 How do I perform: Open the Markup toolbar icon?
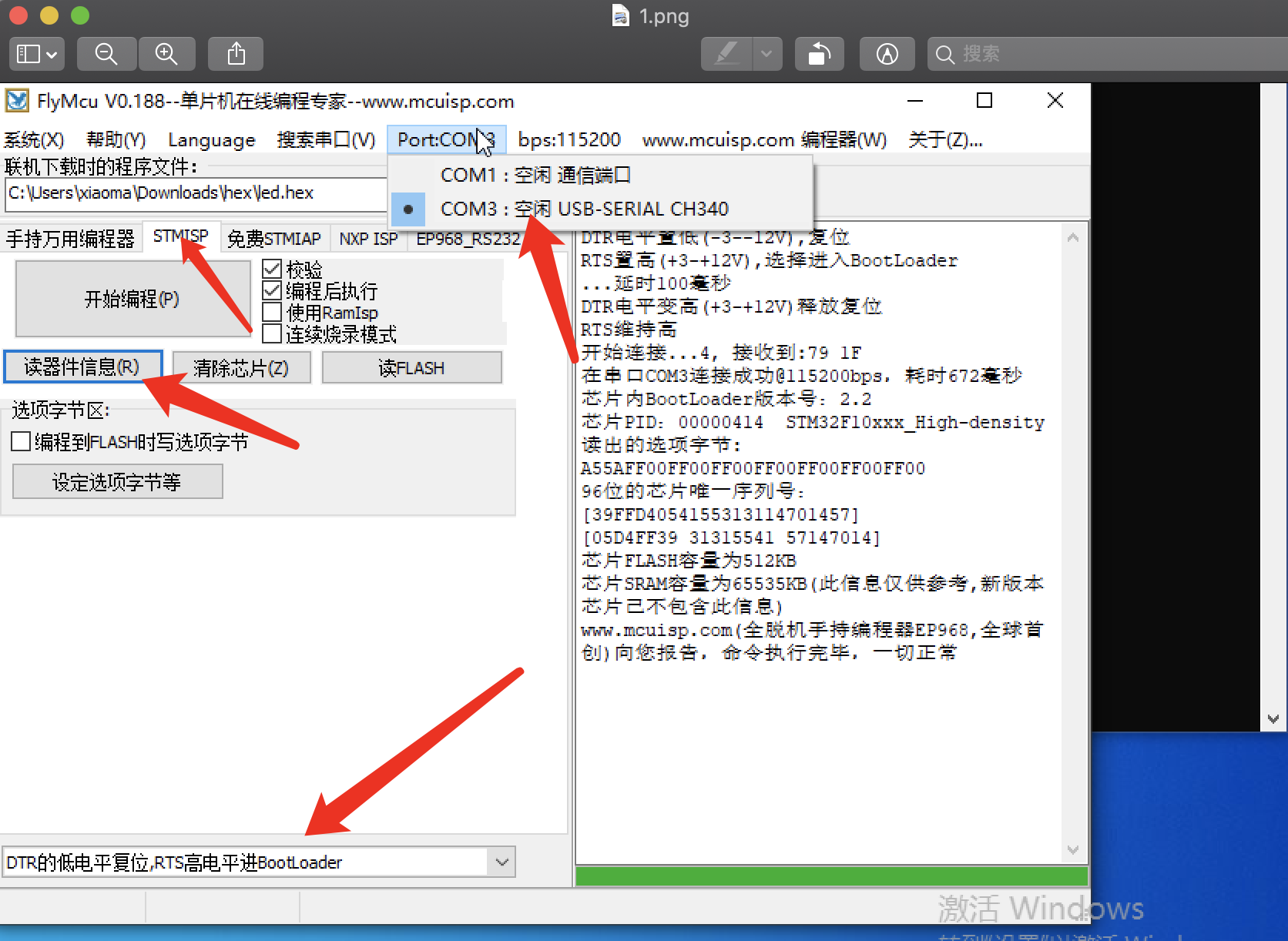point(887,54)
